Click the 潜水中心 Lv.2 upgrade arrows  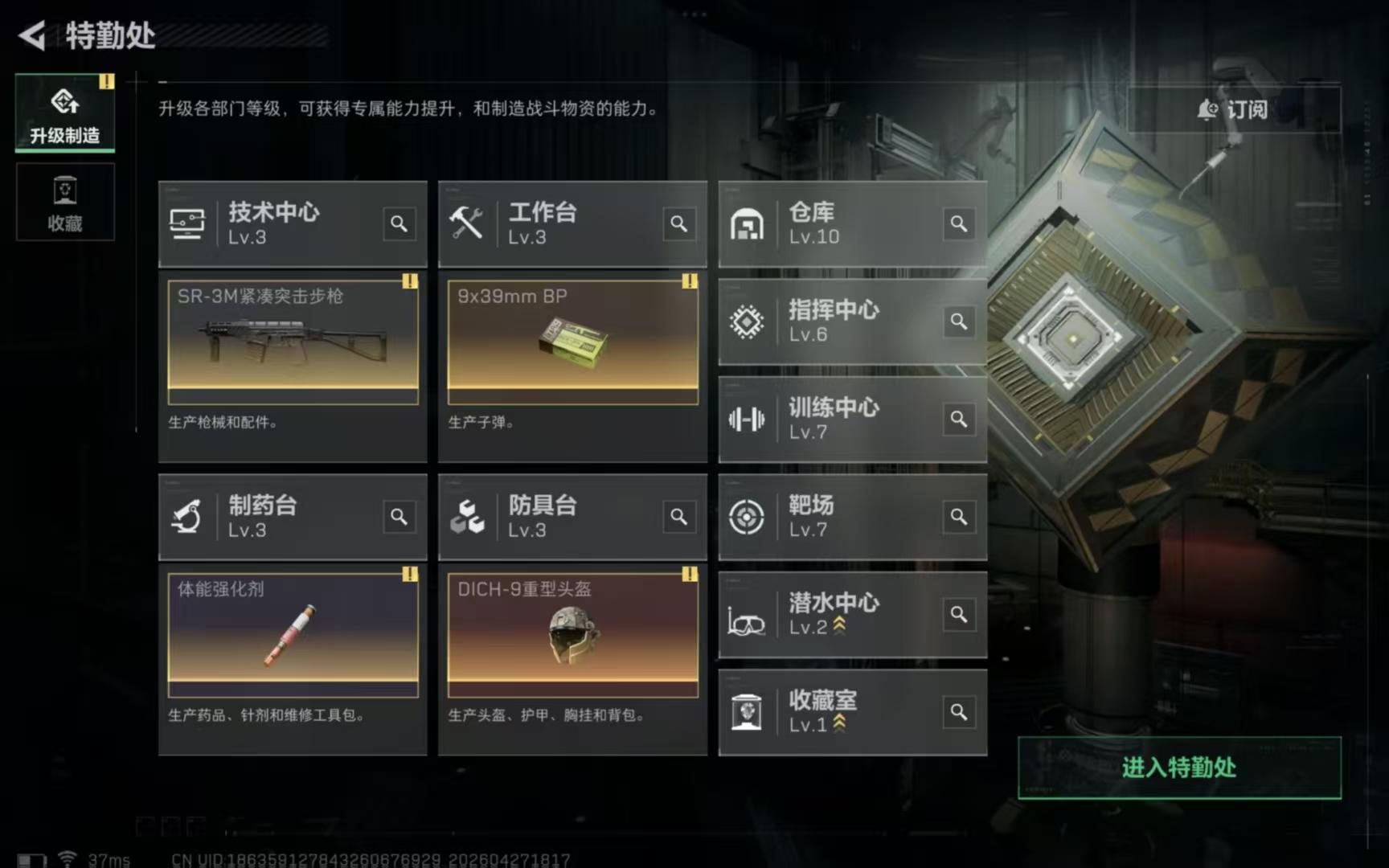click(x=839, y=626)
